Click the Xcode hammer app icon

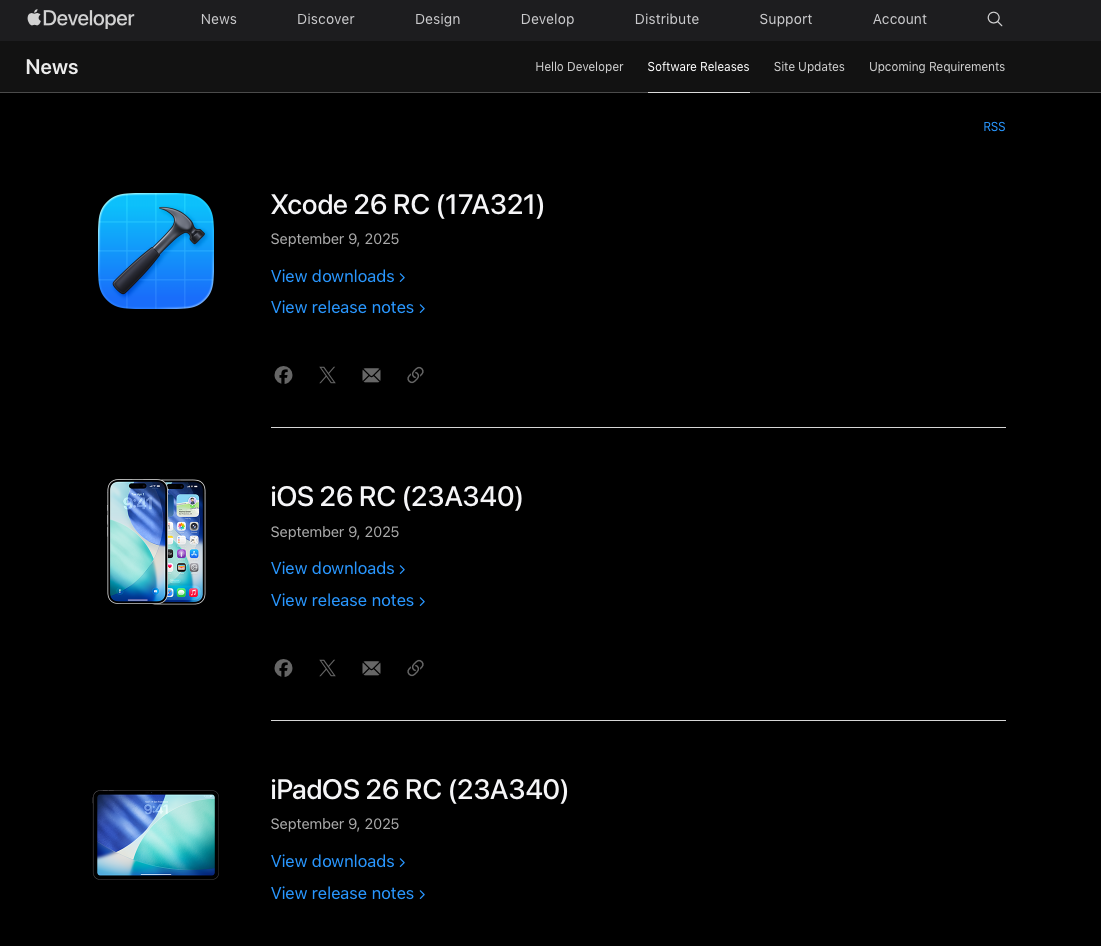[156, 251]
